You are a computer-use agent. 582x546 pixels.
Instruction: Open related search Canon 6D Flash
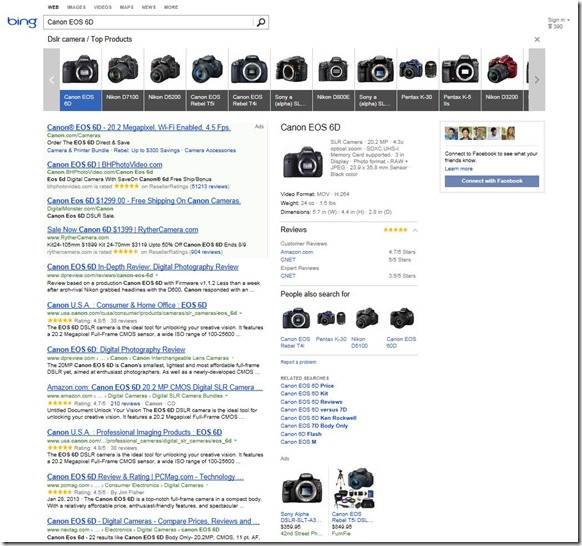pyautogui.click(x=301, y=434)
